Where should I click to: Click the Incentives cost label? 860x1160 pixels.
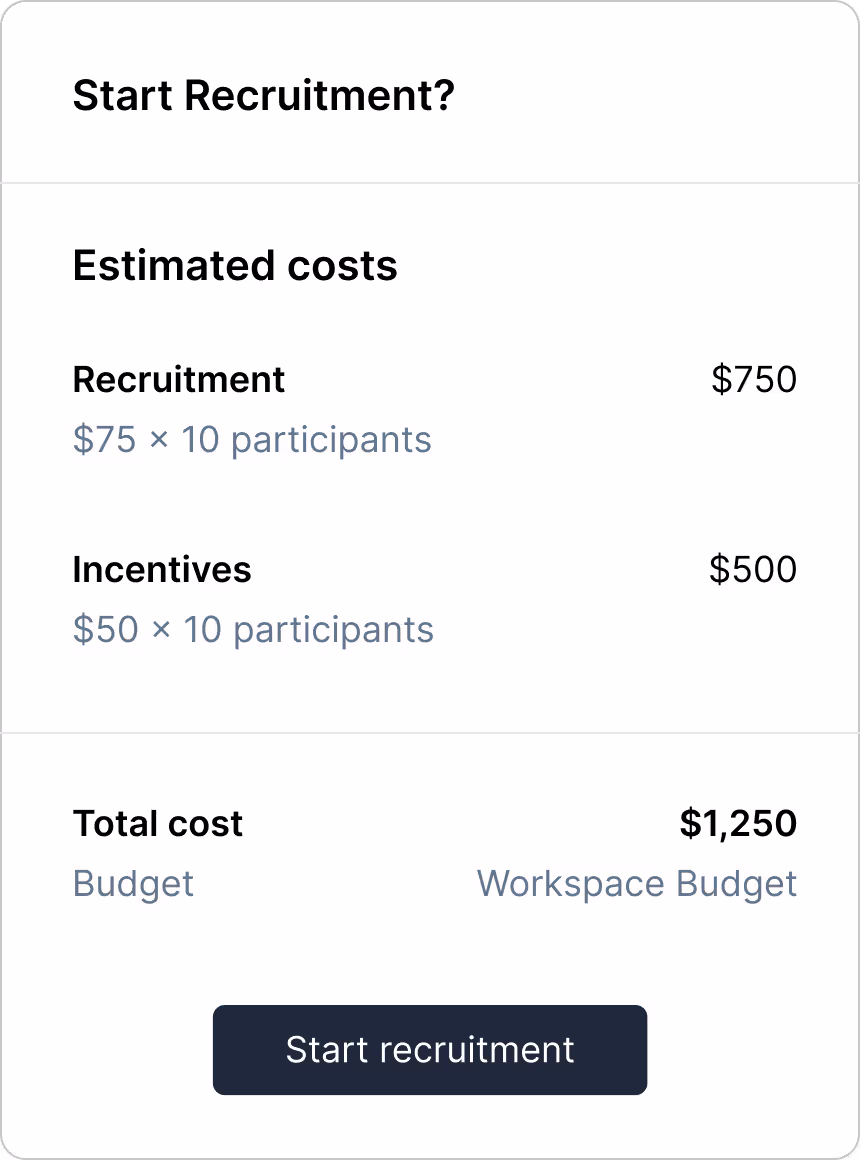(162, 570)
